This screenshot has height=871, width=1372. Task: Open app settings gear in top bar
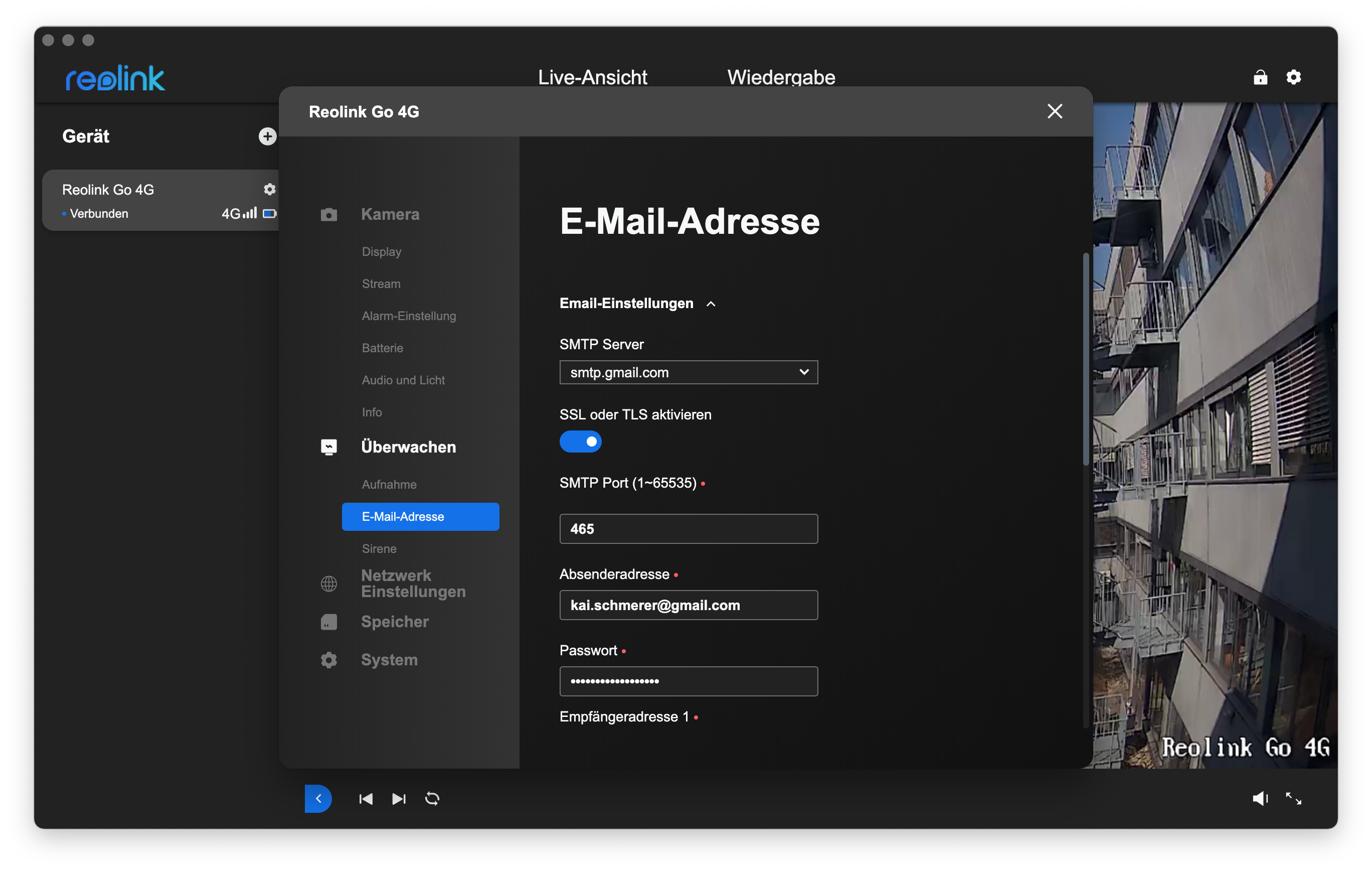(x=1293, y=77)
